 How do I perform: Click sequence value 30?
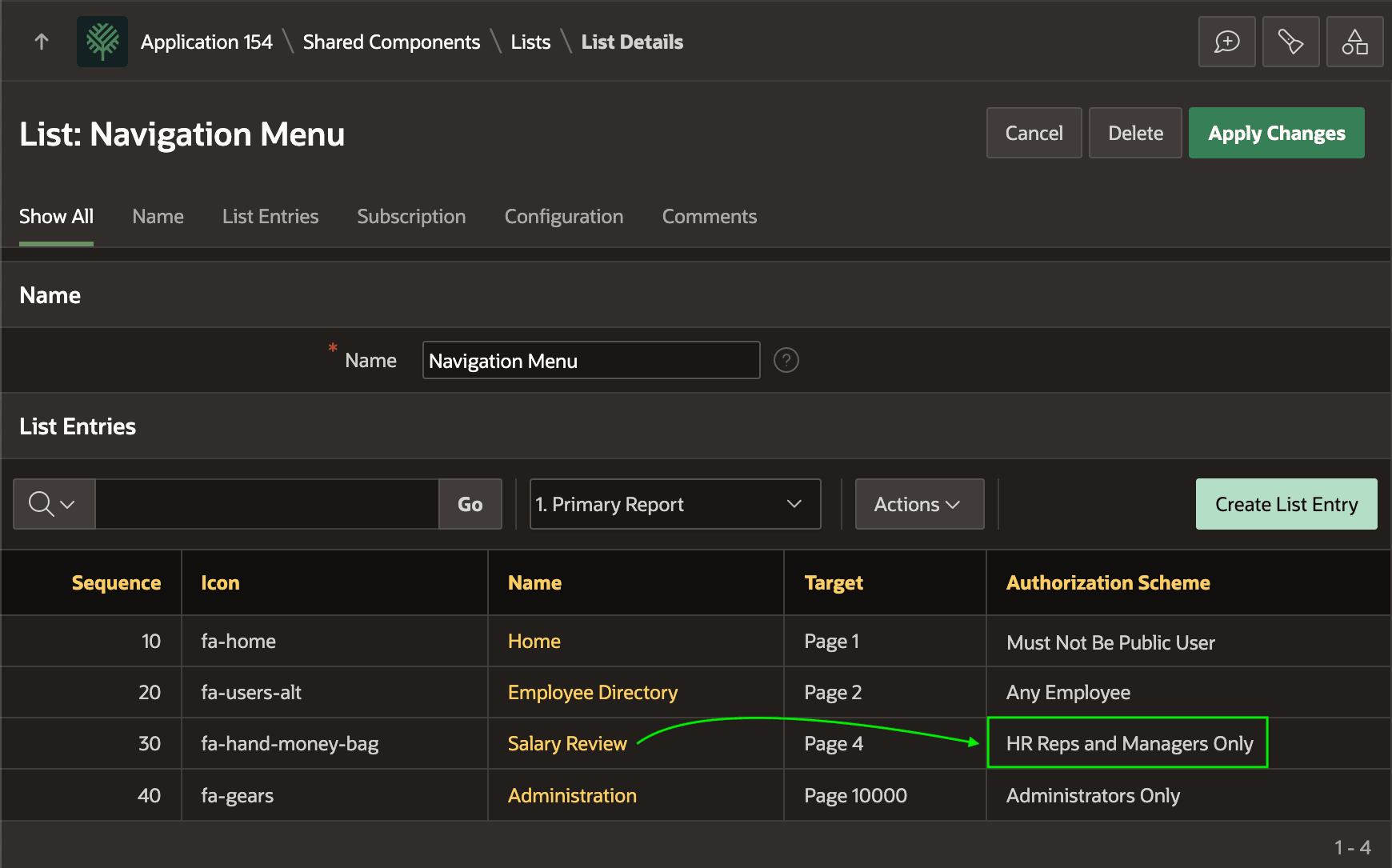coord(150,743)
